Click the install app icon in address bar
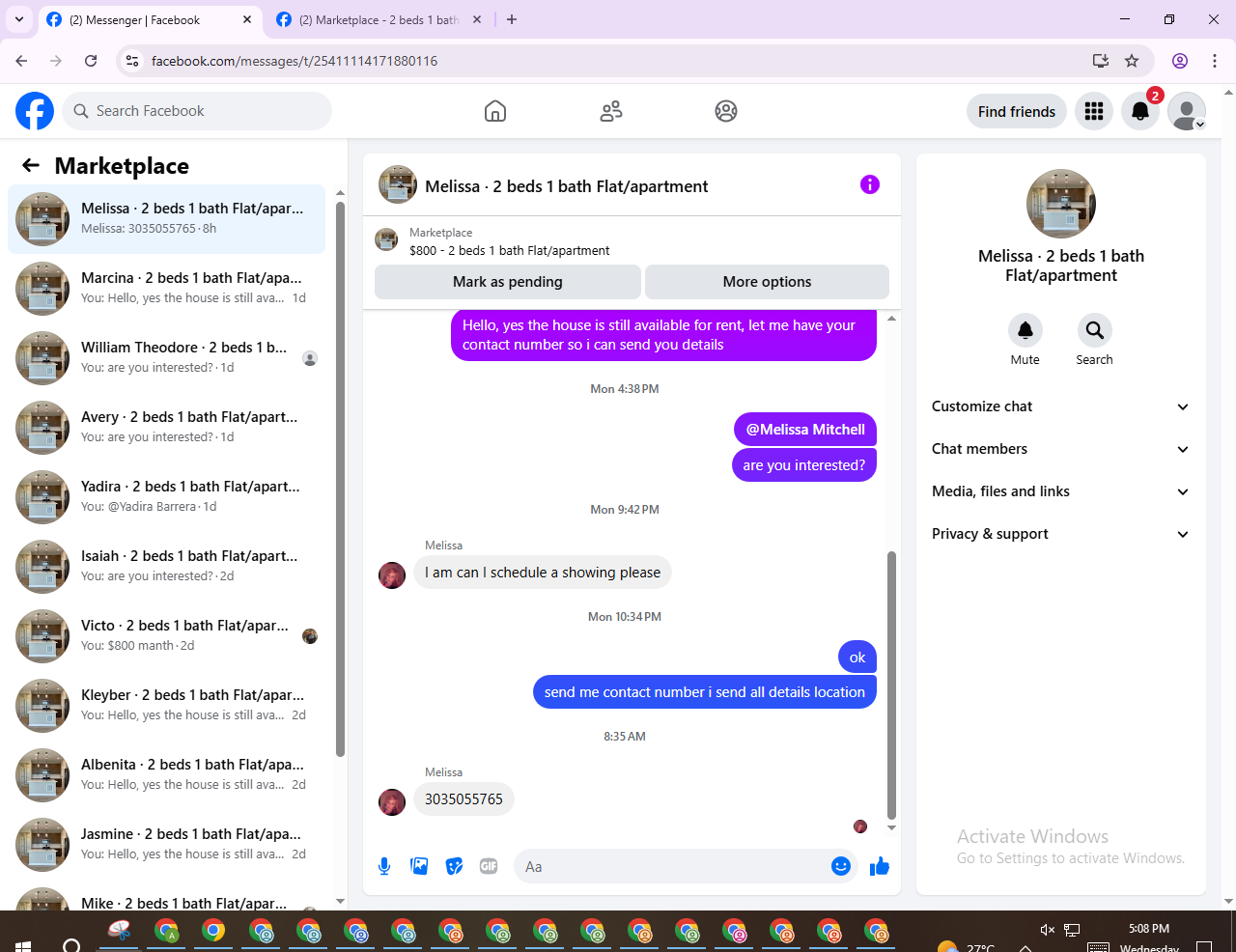 (1100, 61)
